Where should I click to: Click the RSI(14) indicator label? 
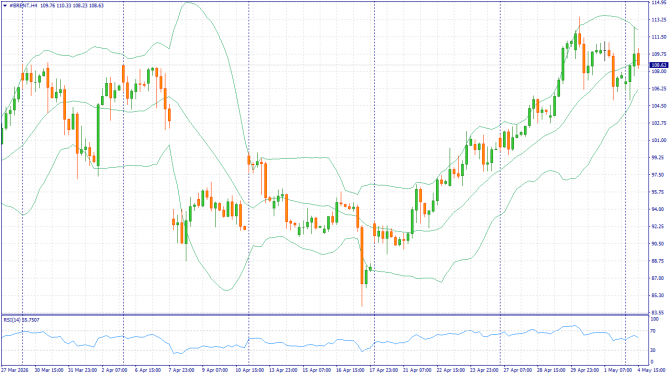[11, 320]
